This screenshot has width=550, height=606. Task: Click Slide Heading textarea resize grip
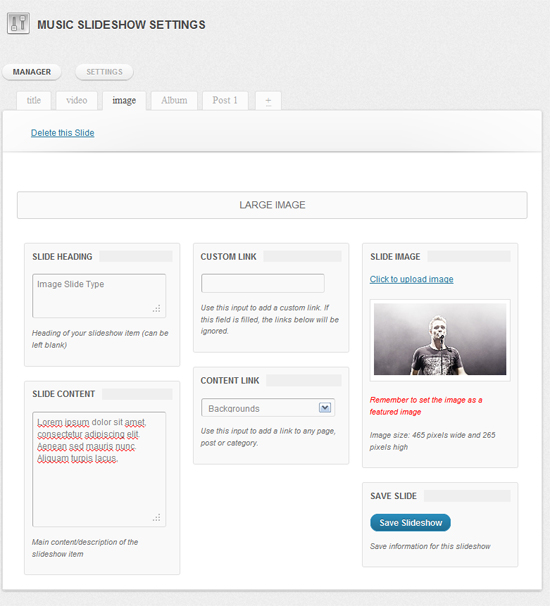(157, 308)
